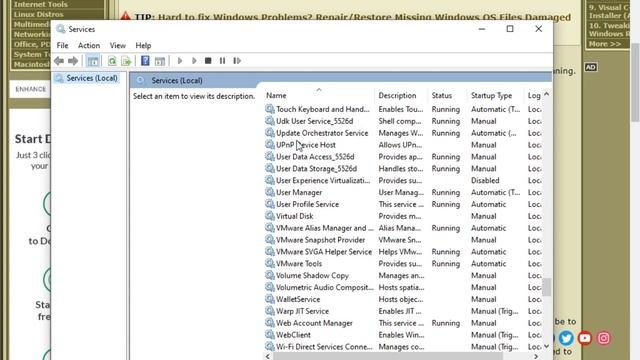Click the Stop Service square icon
Screen dimensions: 640x360
point(208,61)
